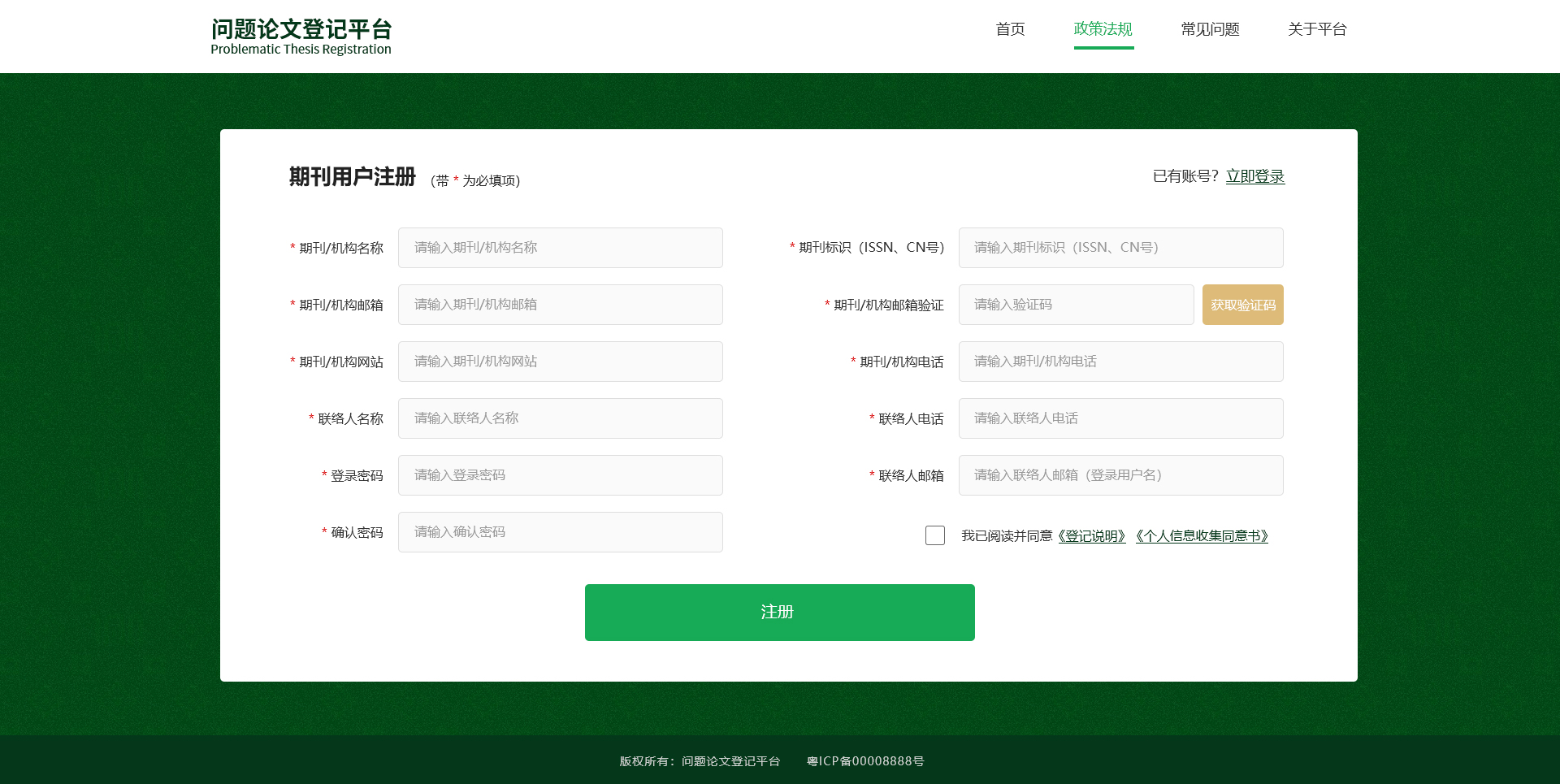Switch to the 政策法规 navigation tab

click(1103, 29)
